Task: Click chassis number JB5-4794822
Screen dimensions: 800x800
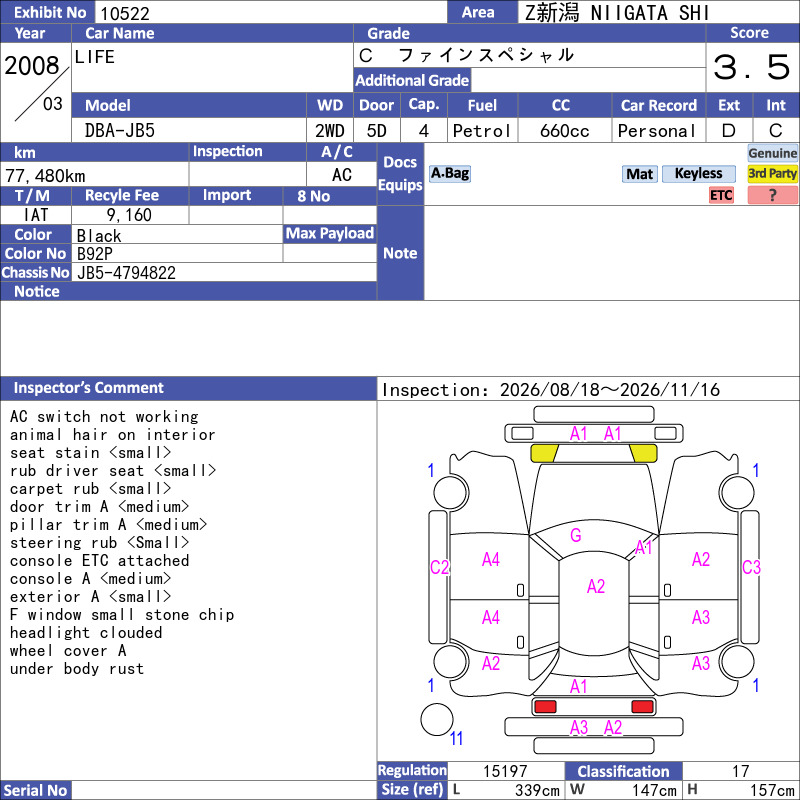Action: tap(126, 273)
